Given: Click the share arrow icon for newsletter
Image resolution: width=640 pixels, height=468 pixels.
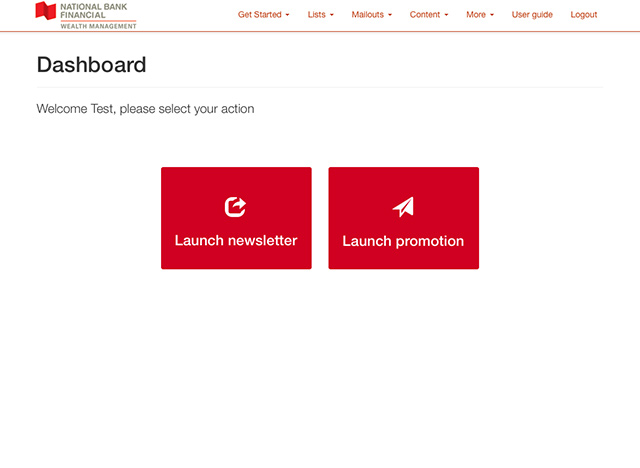Looking at the screenshot, I should click(x=236, y=206).
